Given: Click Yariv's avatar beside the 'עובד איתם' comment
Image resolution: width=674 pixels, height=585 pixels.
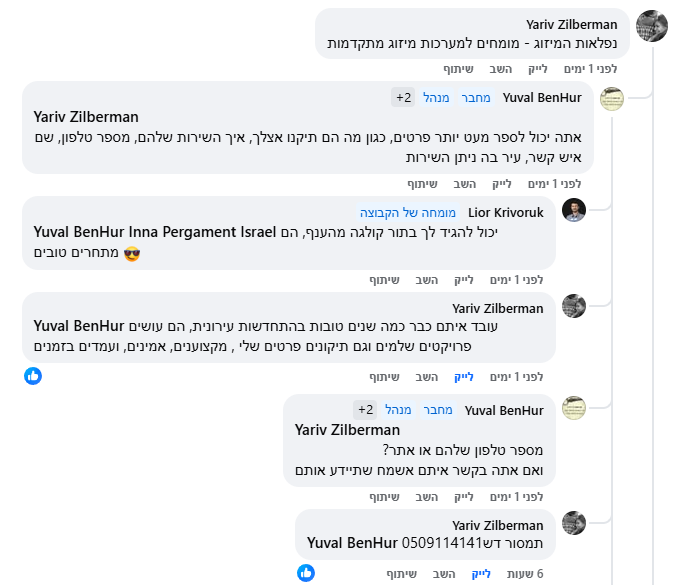Looking at the screenshot, I should click(x=574, y=306).
